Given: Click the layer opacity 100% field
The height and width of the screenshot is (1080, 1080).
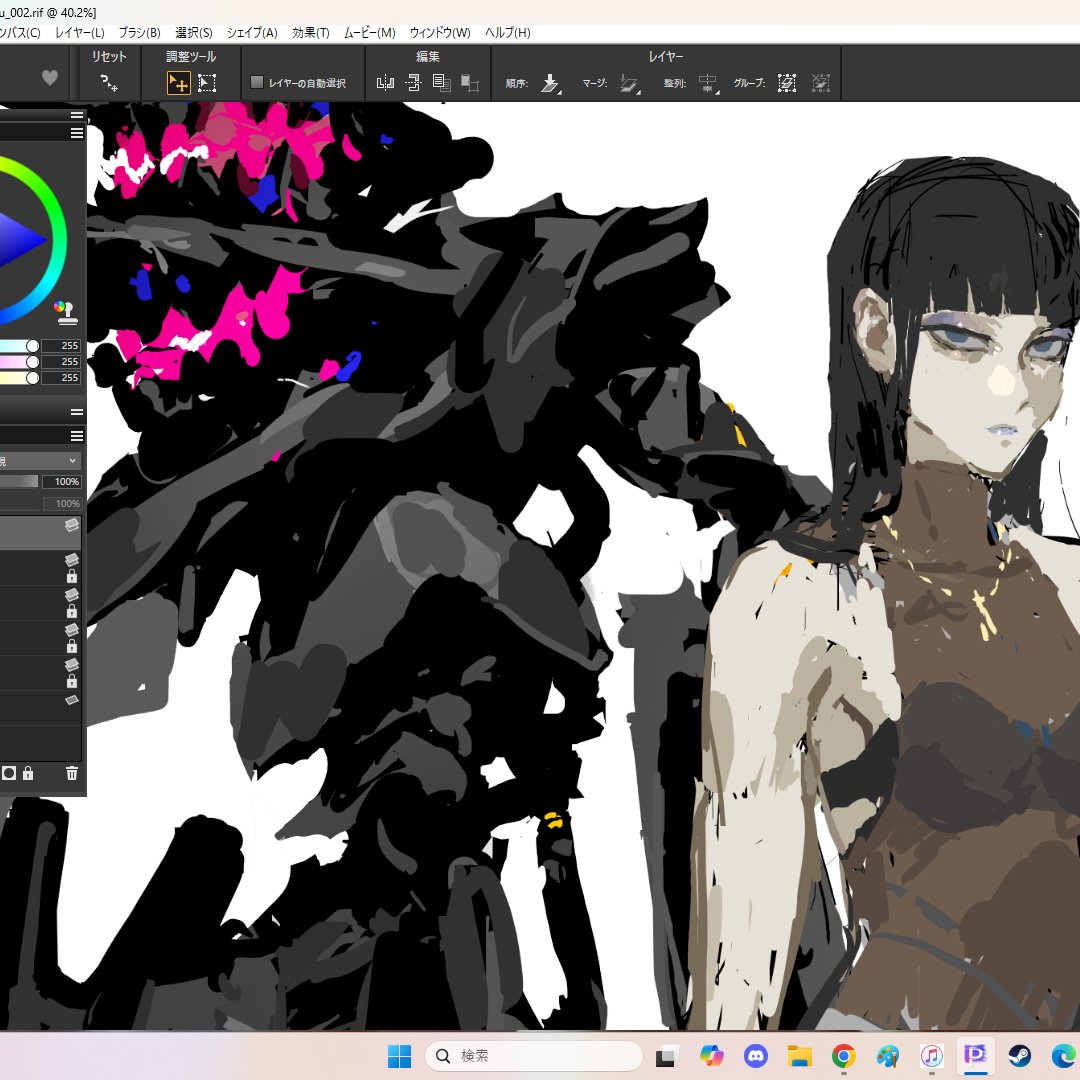Looking at the screenshot, I should (63, 481).
